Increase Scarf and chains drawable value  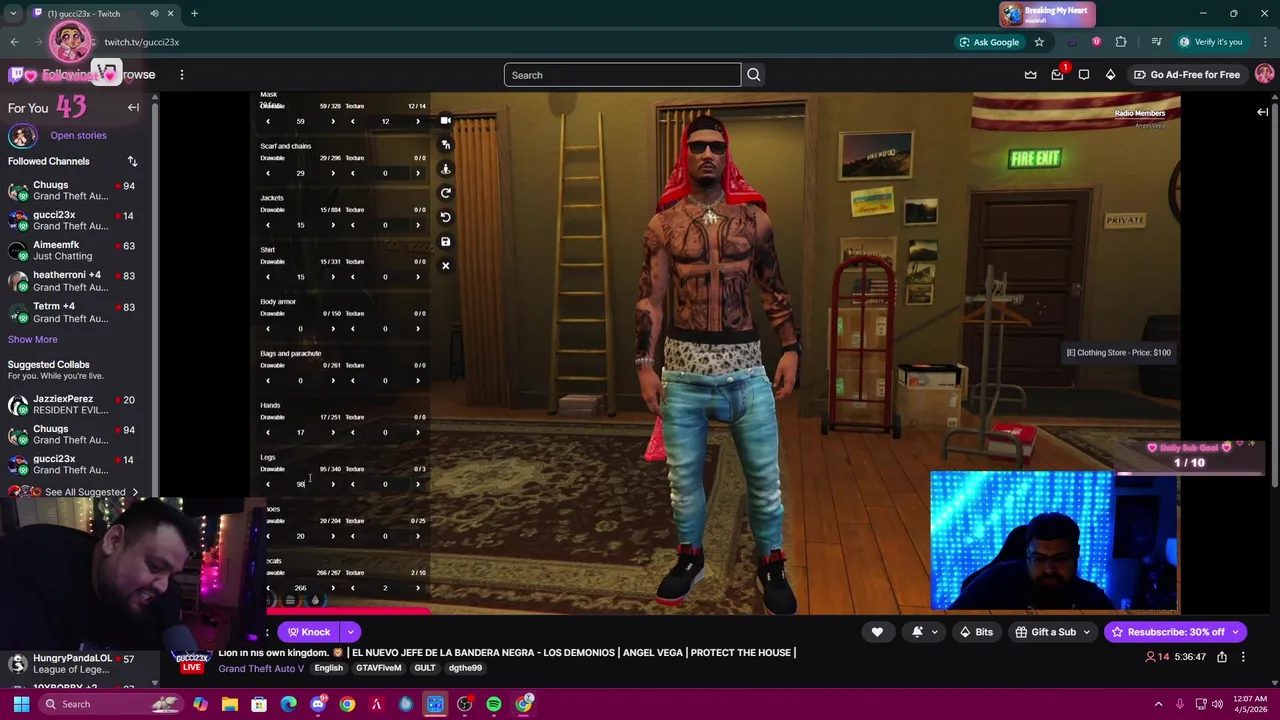pos(333,173)
